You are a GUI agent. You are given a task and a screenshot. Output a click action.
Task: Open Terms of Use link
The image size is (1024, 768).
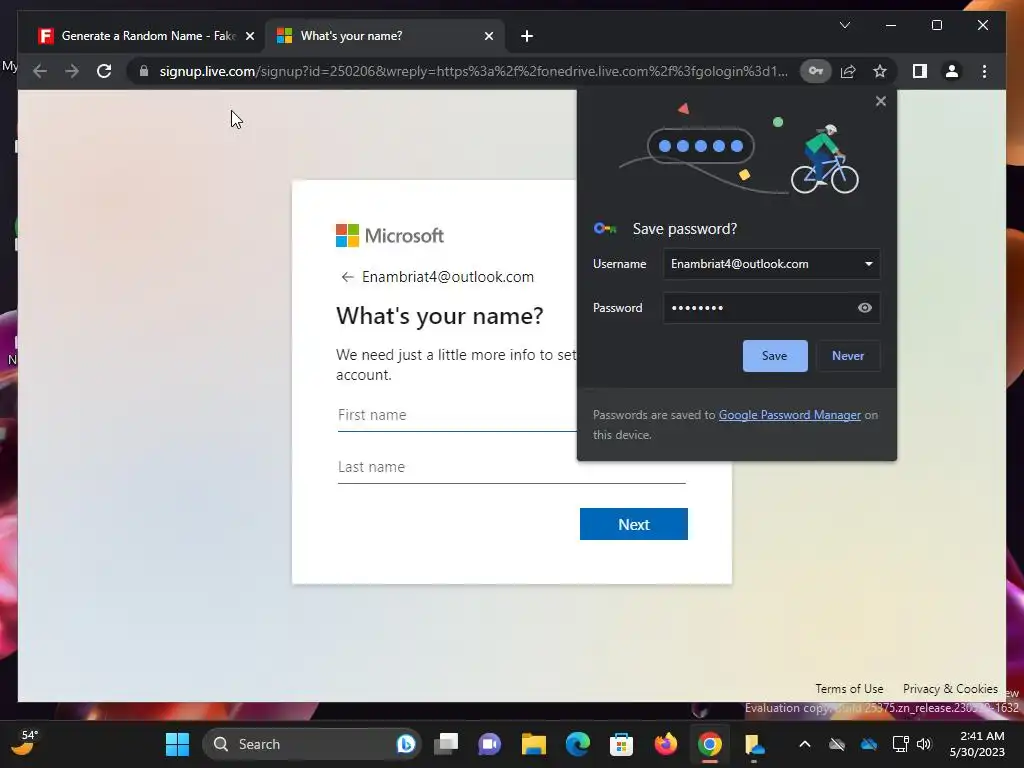(x=849, y=689)
